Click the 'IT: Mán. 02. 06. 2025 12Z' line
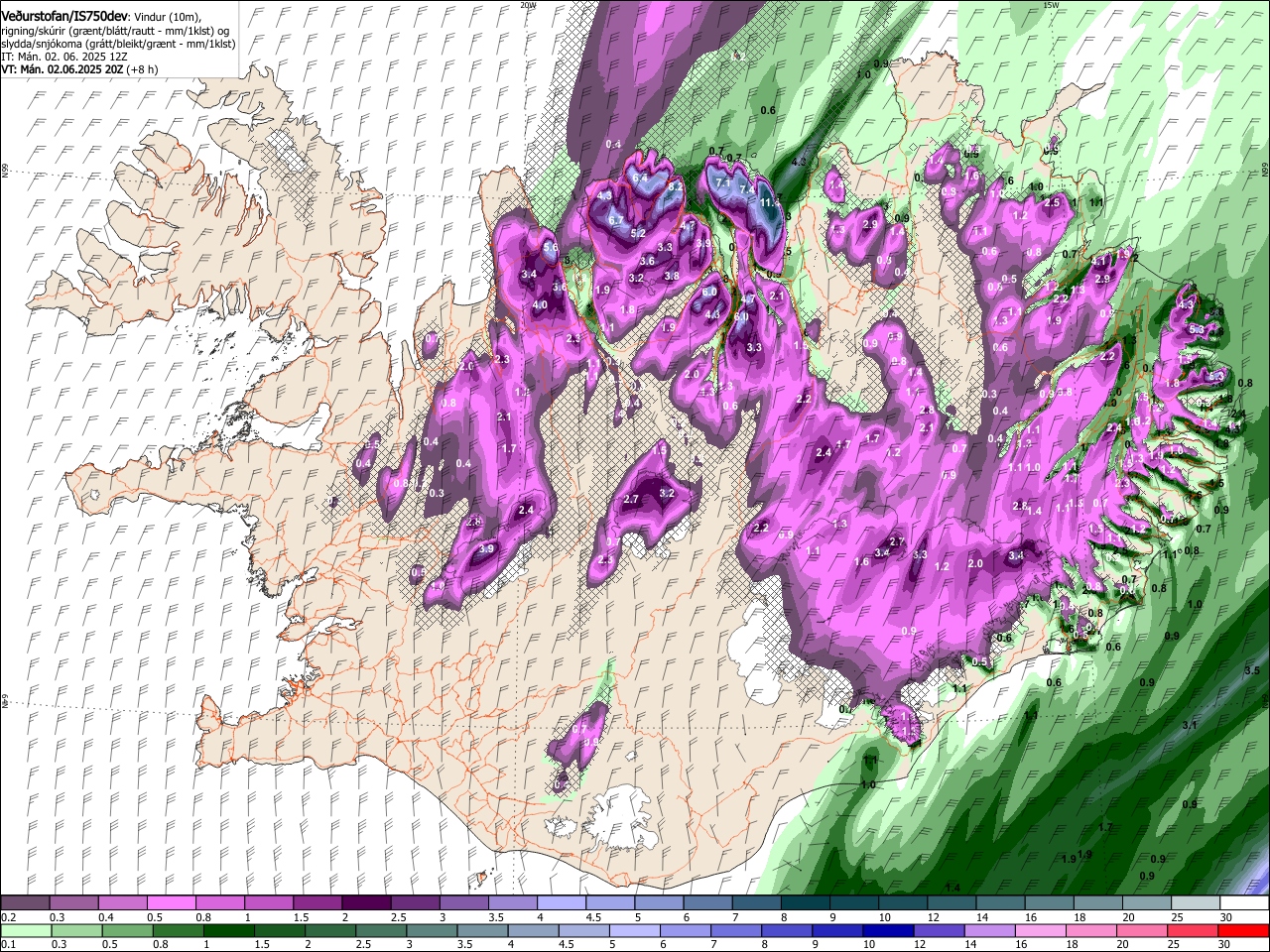 64,58
